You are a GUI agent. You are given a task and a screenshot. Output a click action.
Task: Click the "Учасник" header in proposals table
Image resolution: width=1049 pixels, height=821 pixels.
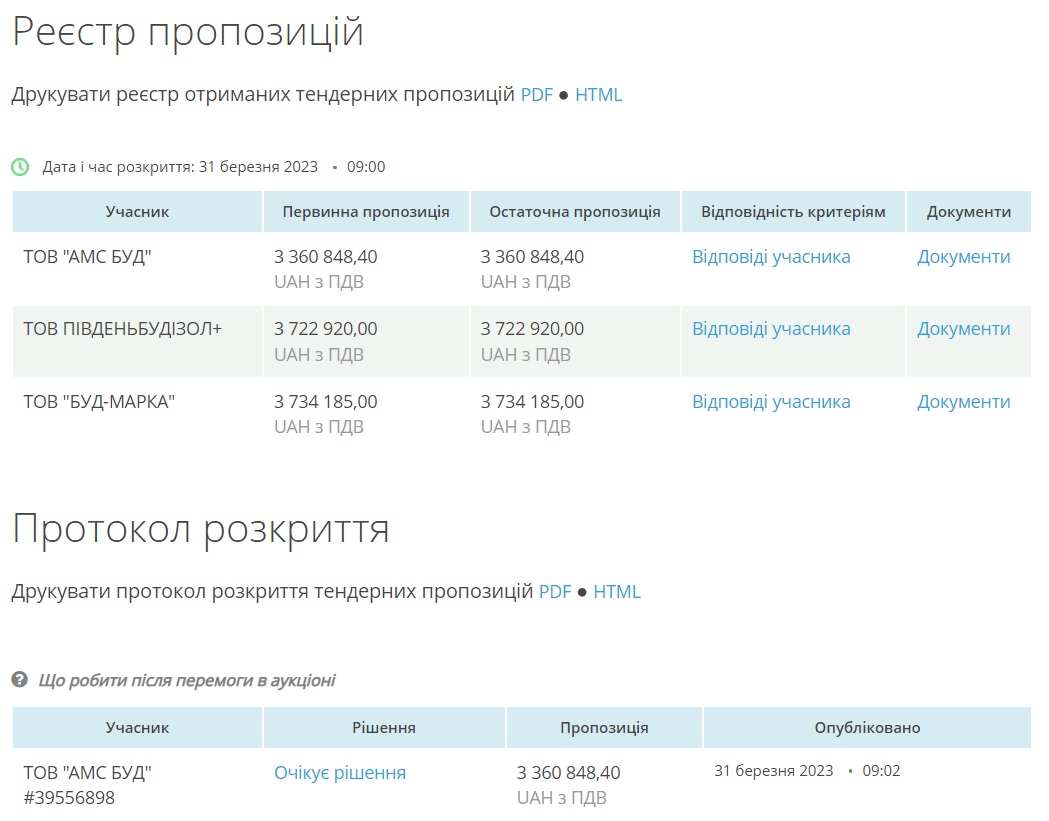coord(137,212)
